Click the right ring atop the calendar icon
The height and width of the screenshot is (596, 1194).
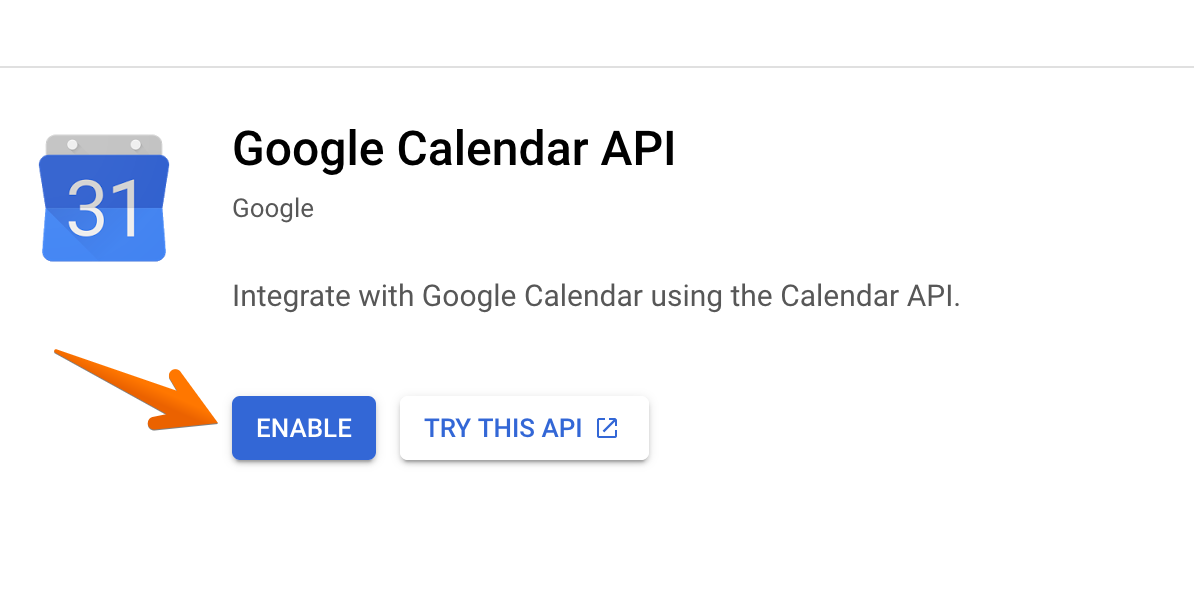134,145
